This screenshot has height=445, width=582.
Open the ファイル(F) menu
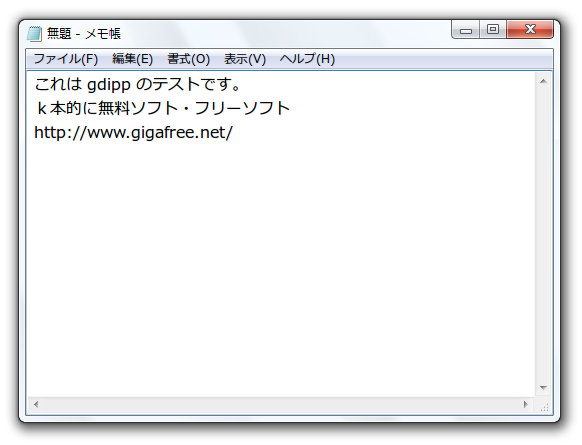[66, 59]
